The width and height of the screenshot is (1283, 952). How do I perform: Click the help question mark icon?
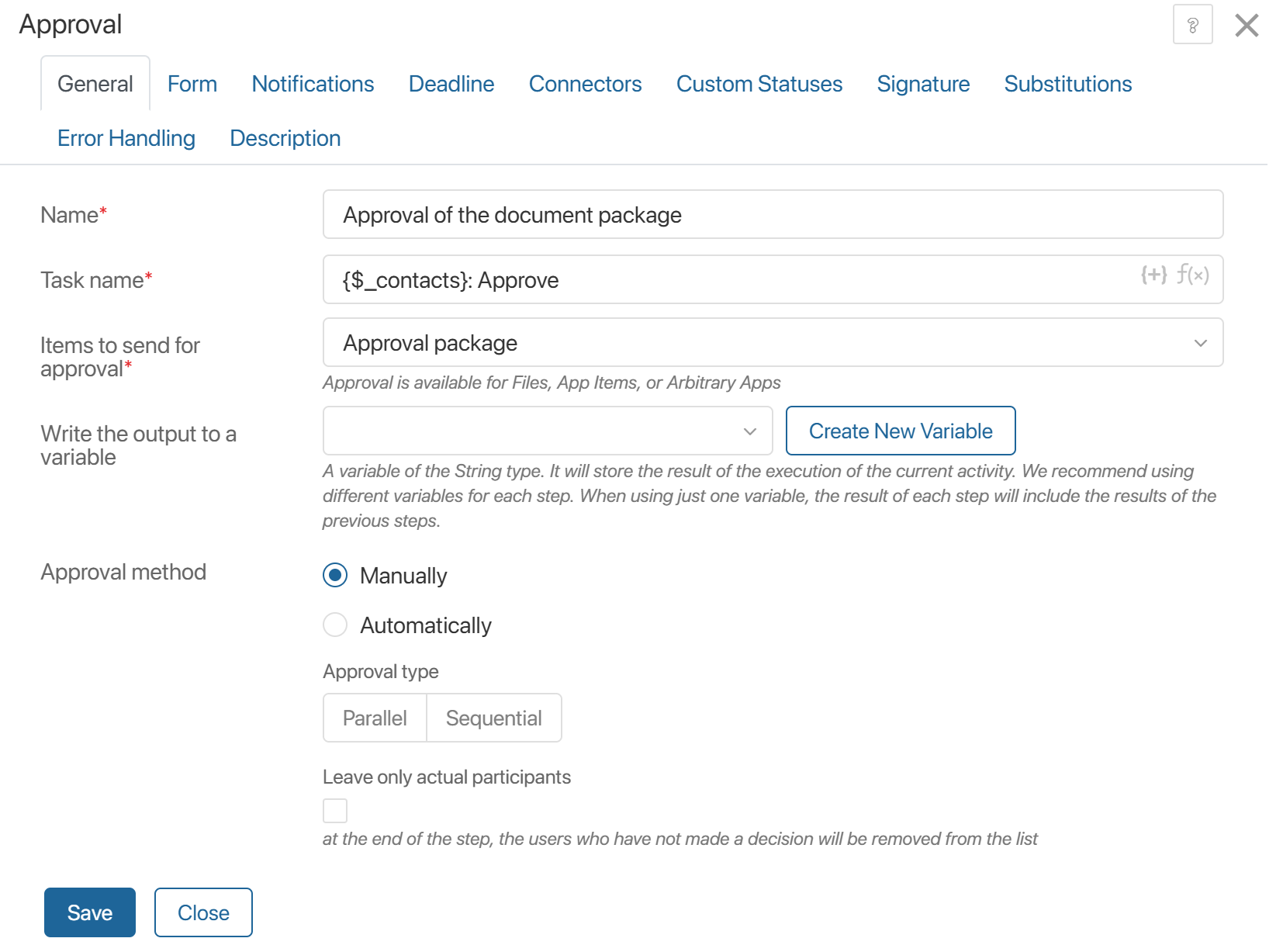click(x=1192, y=24)
